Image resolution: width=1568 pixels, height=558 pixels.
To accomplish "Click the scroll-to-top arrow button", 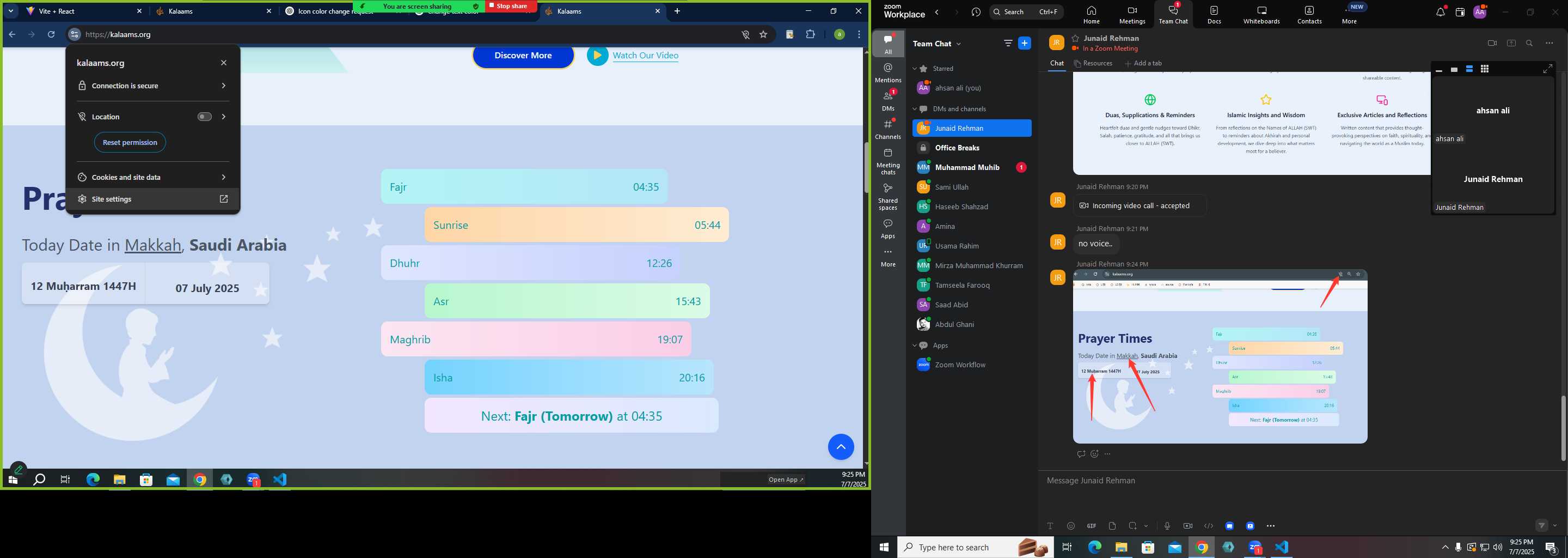I will click(841, 447).
